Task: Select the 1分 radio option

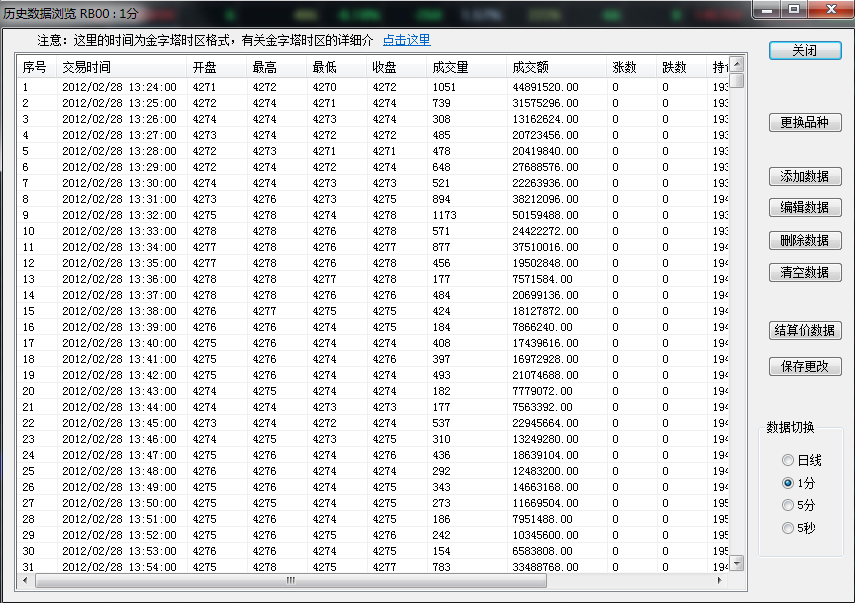Action: click(788, 483)
